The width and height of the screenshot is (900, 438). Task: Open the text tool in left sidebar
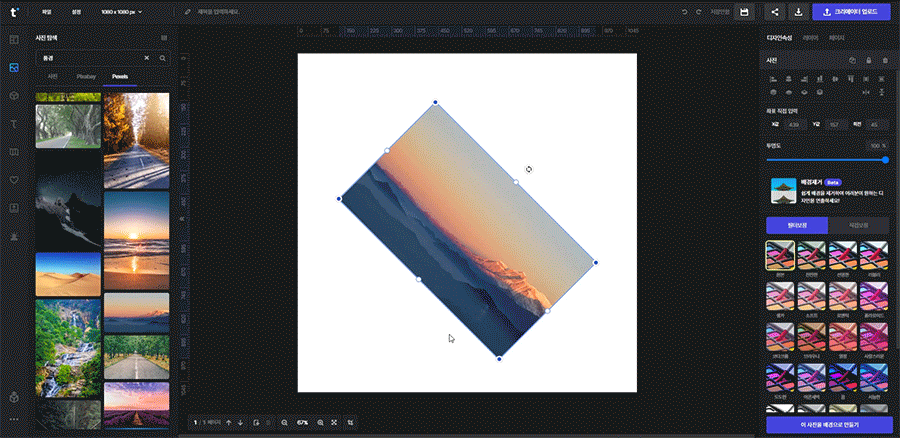[x=14, y=124]
